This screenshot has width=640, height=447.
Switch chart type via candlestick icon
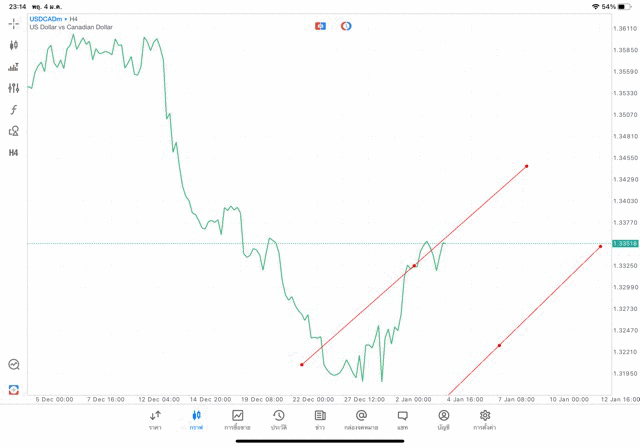[x=14, y=45]
